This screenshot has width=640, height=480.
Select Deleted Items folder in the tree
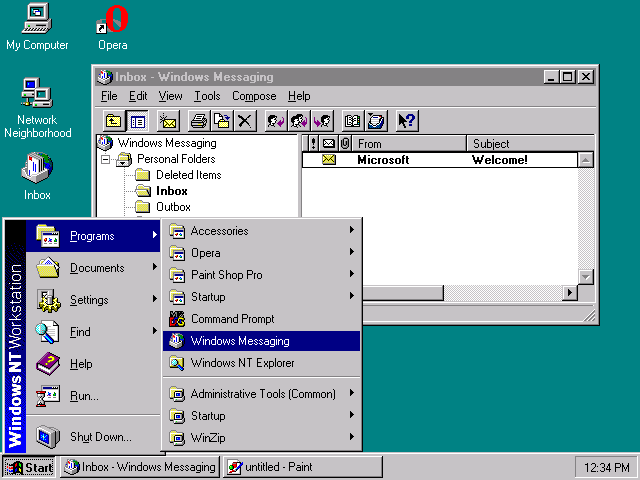[189, 175]
